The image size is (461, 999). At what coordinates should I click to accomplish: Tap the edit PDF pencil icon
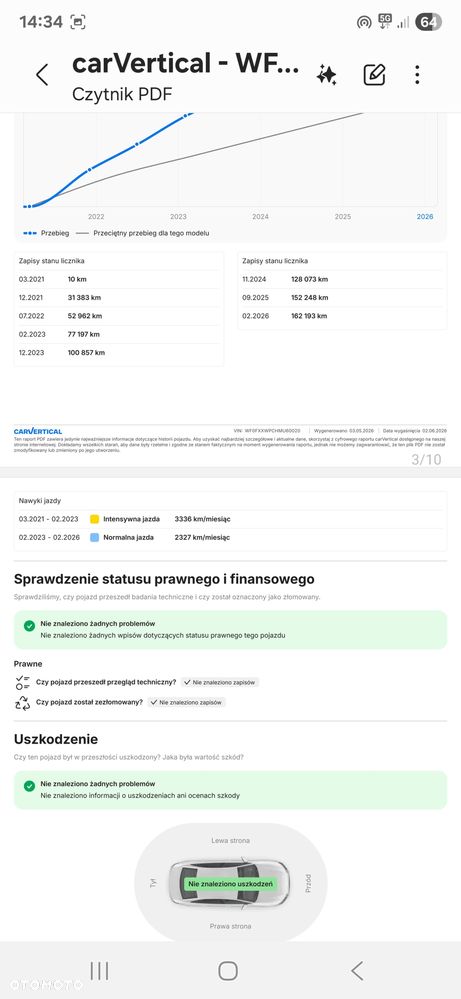[374, 75]
